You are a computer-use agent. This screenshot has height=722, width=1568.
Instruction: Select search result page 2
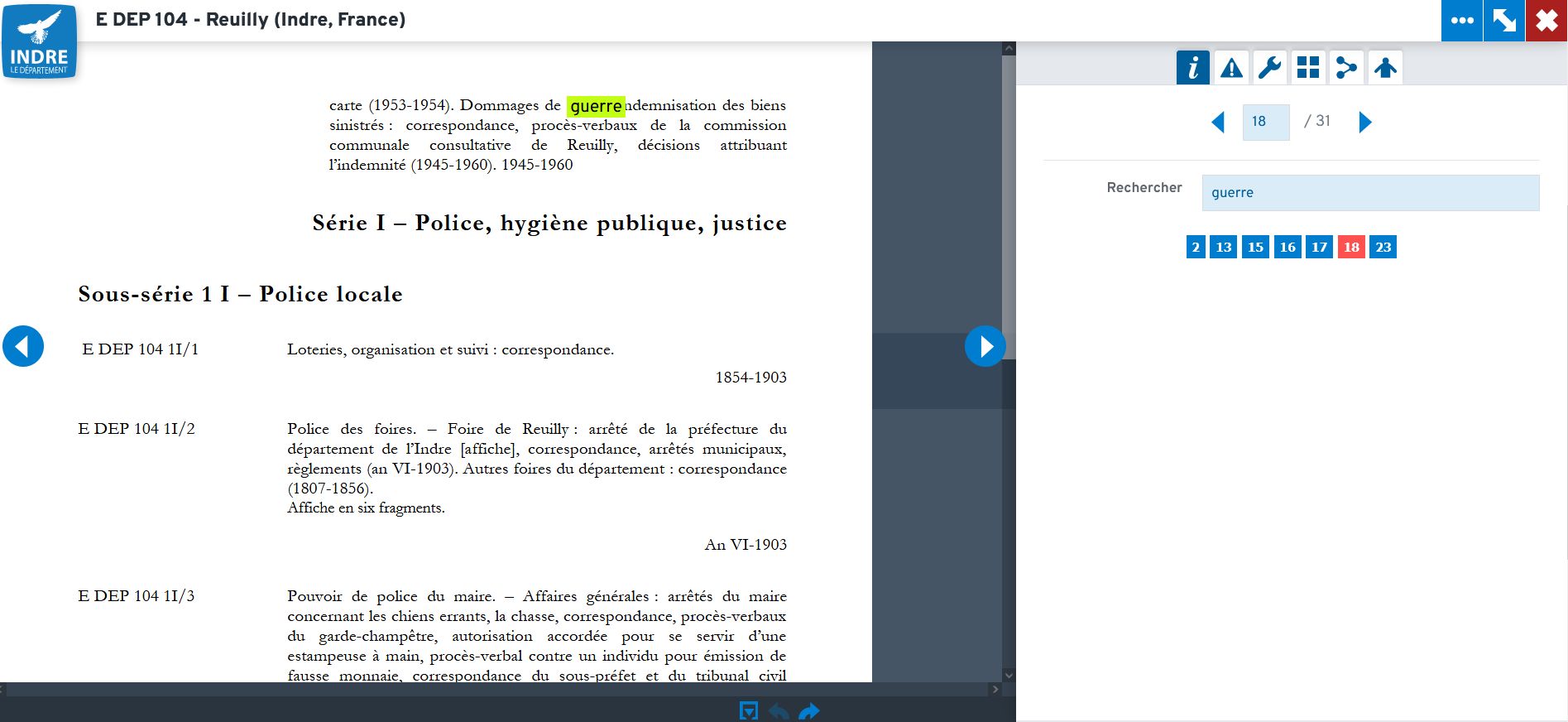coord(1195,247)
